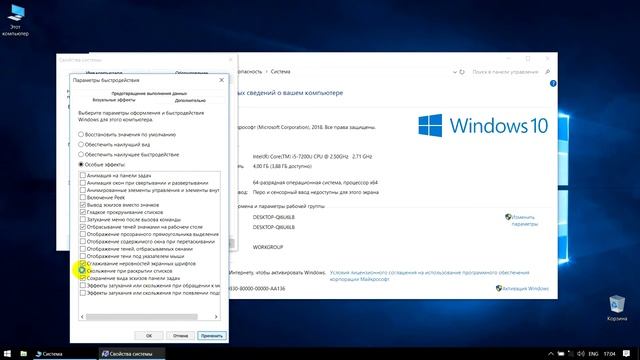Toggle Анимированные элементы управления checkbox
640x360 pixels.
pyautogui.click(x=83, y=190)
